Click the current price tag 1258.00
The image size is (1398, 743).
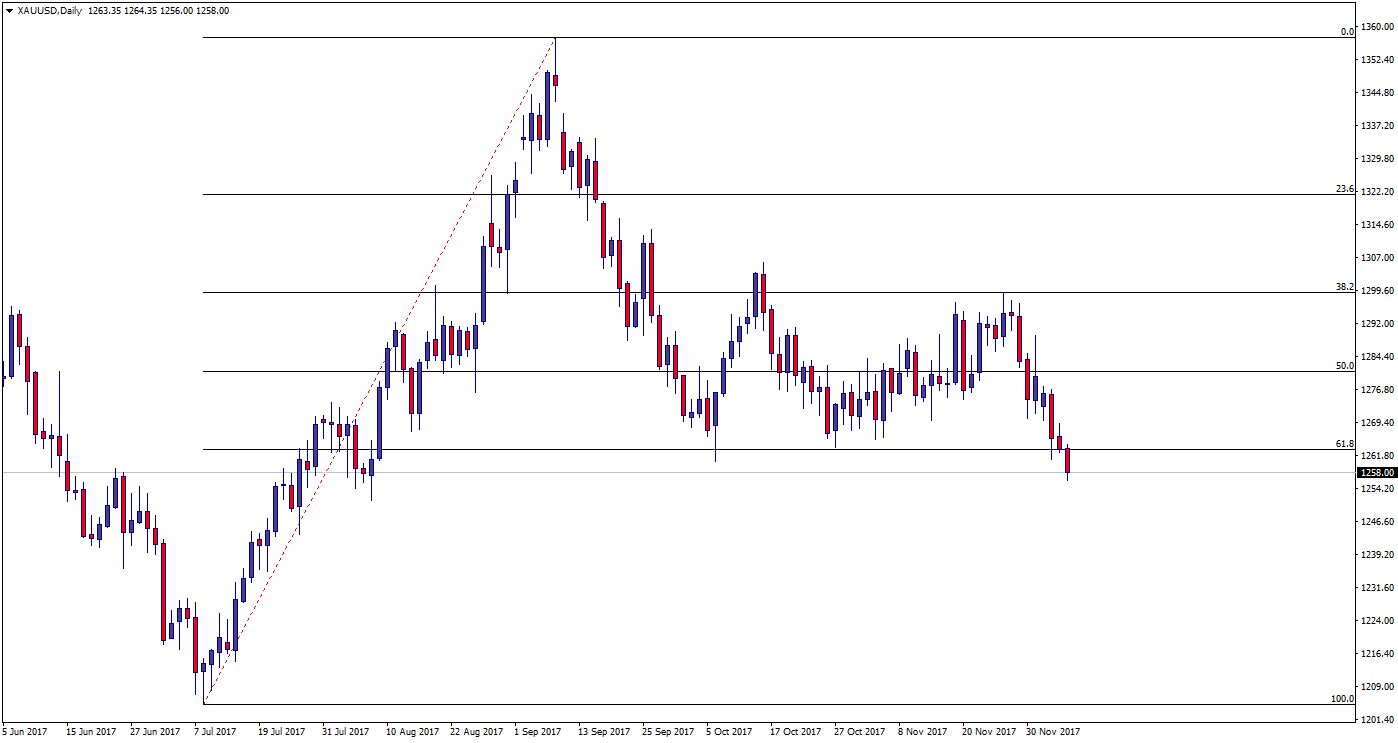(x=1376, y=473)
